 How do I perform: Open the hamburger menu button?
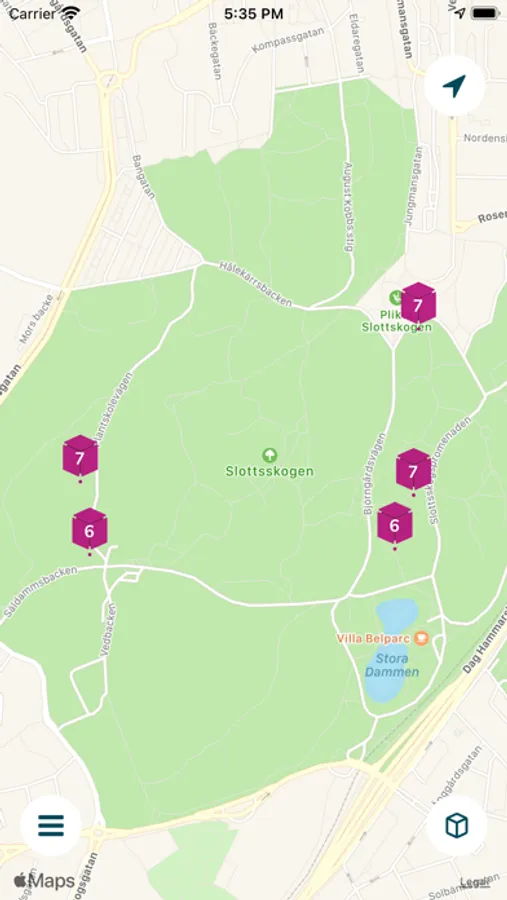coord(51,825)
